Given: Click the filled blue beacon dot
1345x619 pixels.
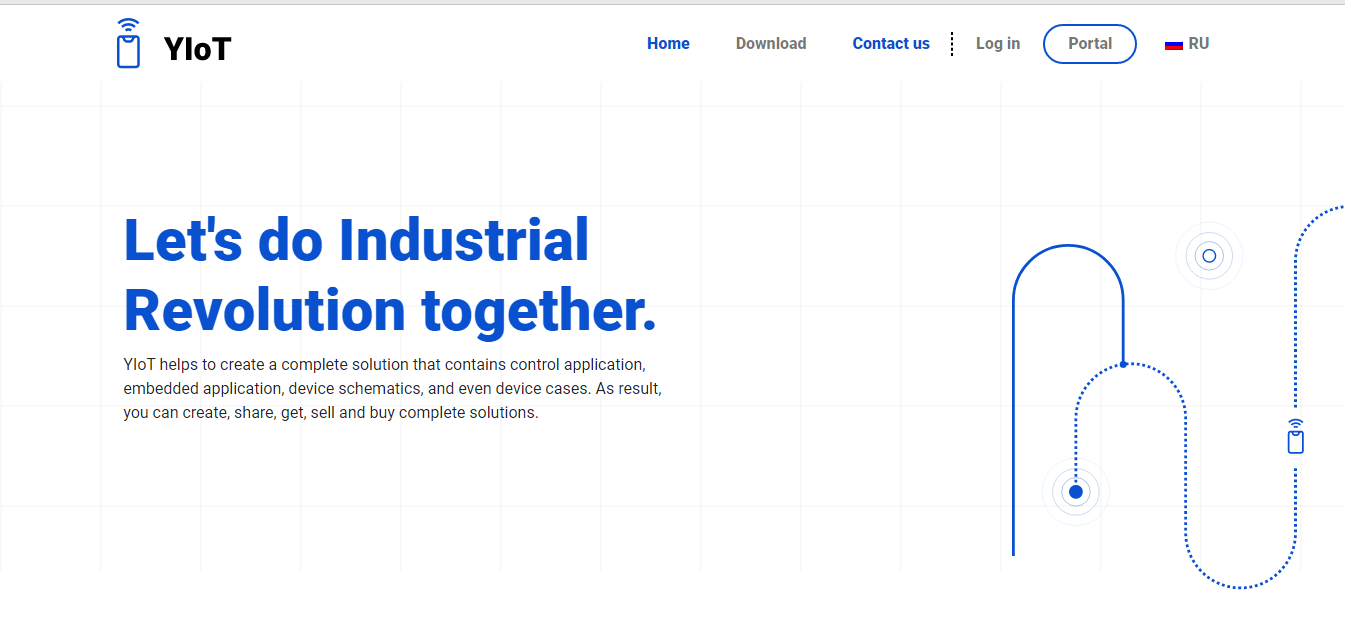Looking at the screenshot, I should coord(1076,492).
